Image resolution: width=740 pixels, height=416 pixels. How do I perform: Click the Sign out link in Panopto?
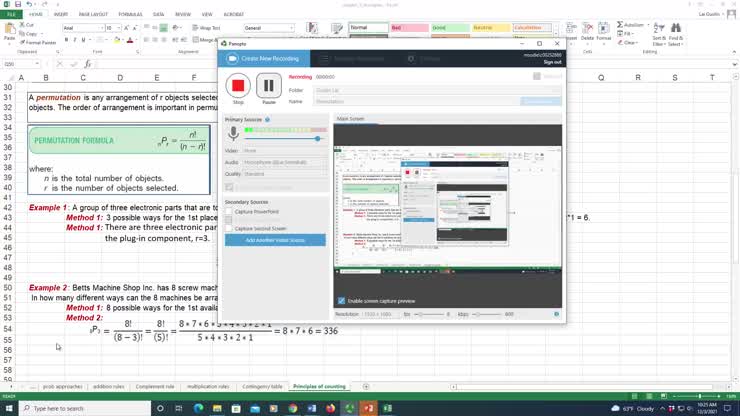[551, 62]
